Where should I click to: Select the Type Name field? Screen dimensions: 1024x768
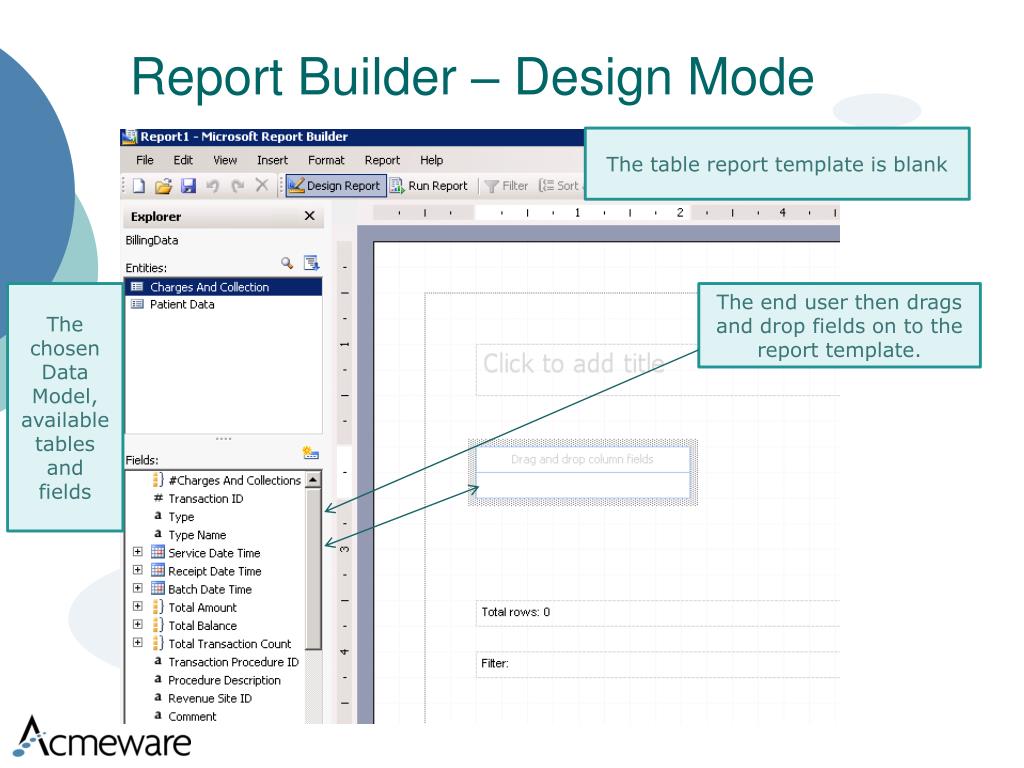point(197,535)
